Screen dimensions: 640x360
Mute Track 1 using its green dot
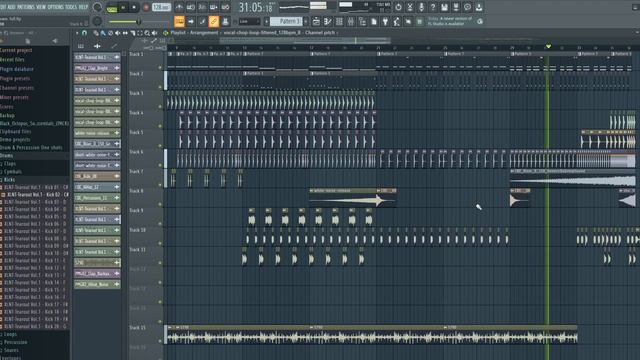(x=160, y=67)
